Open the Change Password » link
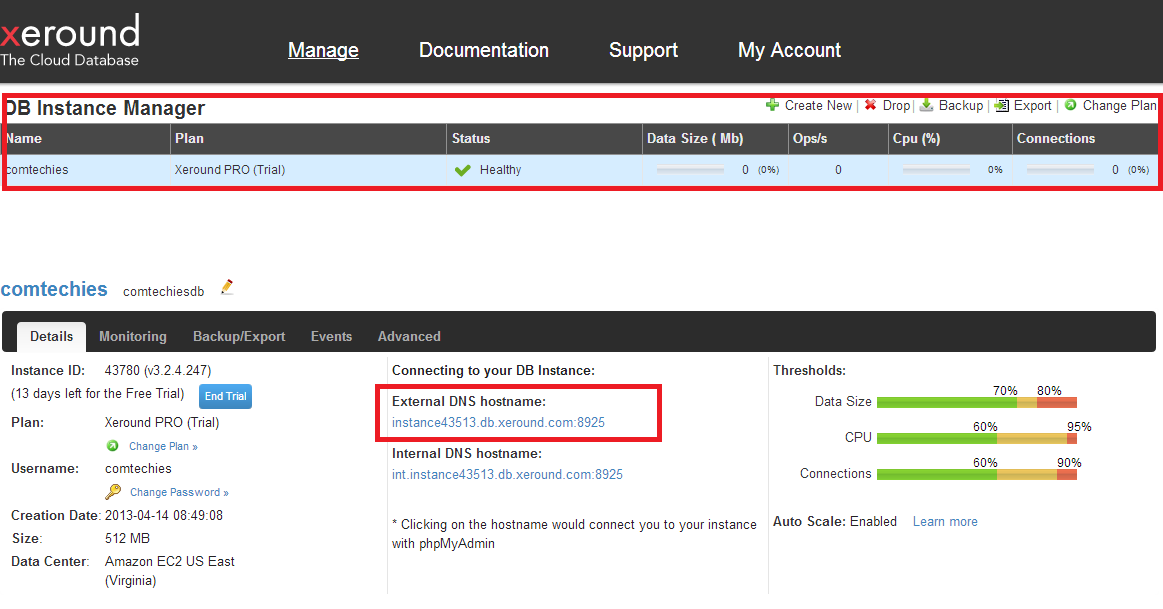Screen dimensions: 1163x609 179,492
